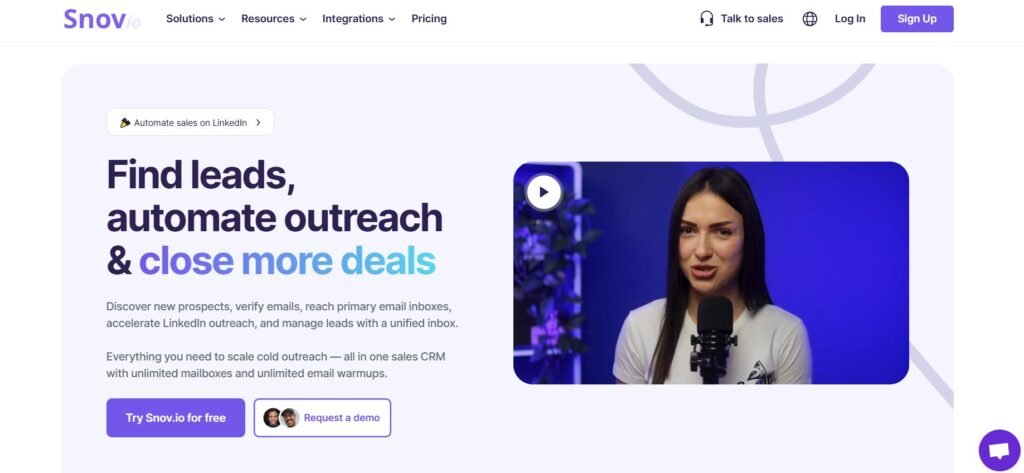Image resolution: width=1024 pixels, height=473 pixels.
Task: Open the language globe icon
Action: click(x=810, y=19)
